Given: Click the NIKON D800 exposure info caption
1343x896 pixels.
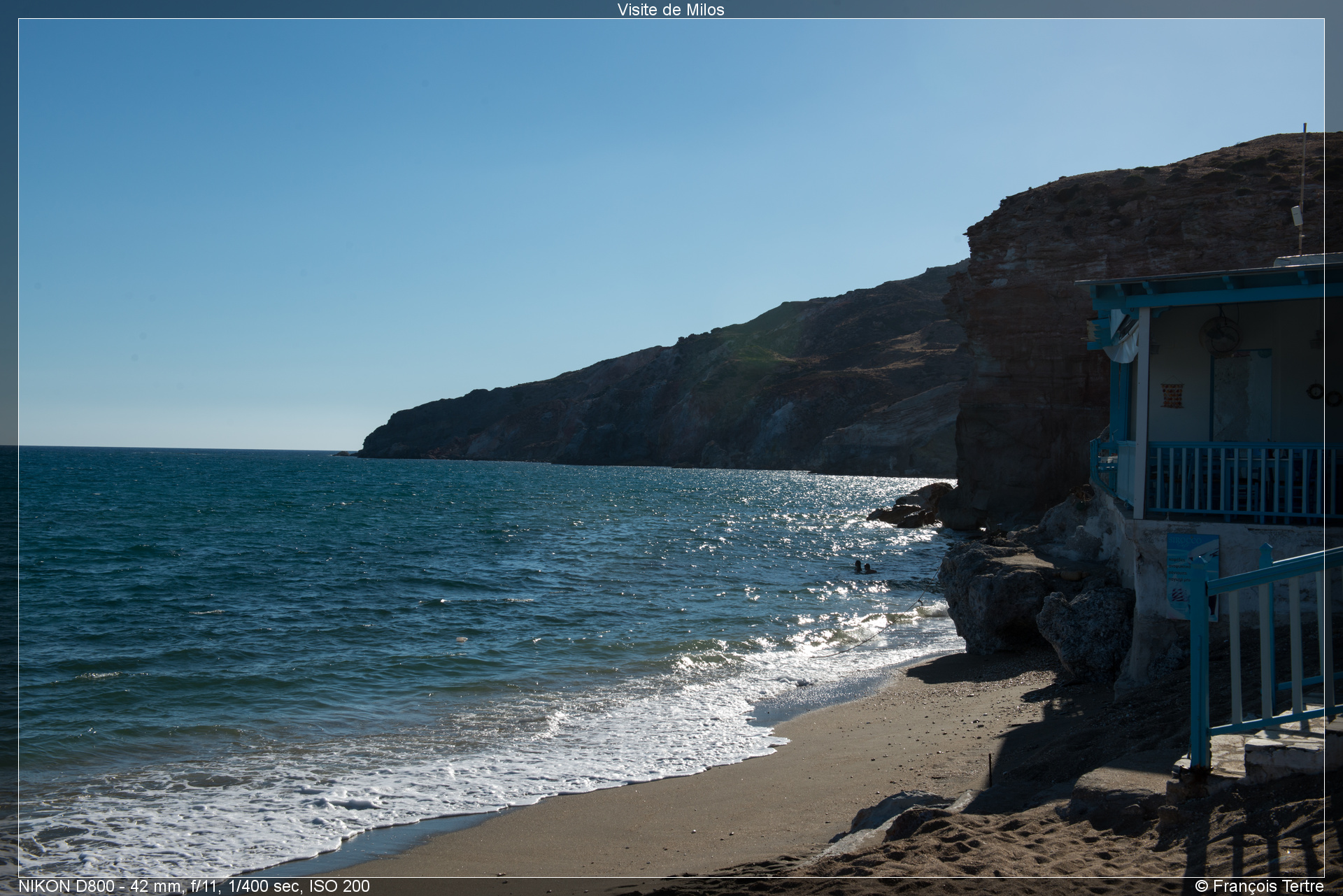Looking at the screenshot, I should pos(194,886).
